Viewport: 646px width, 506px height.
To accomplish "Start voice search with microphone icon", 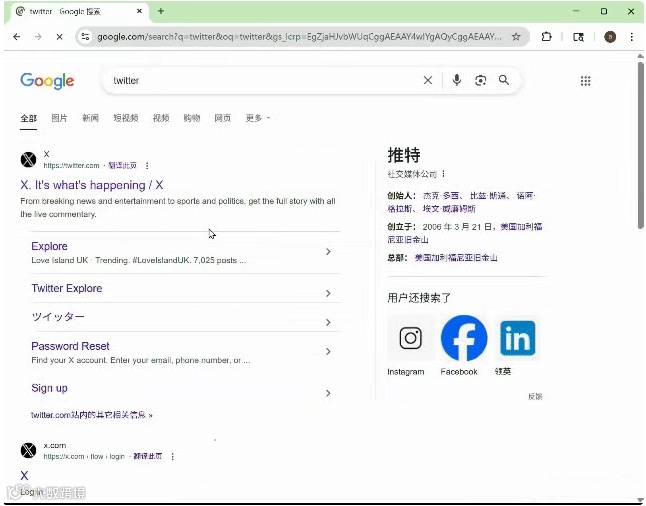I will point(456,80).
